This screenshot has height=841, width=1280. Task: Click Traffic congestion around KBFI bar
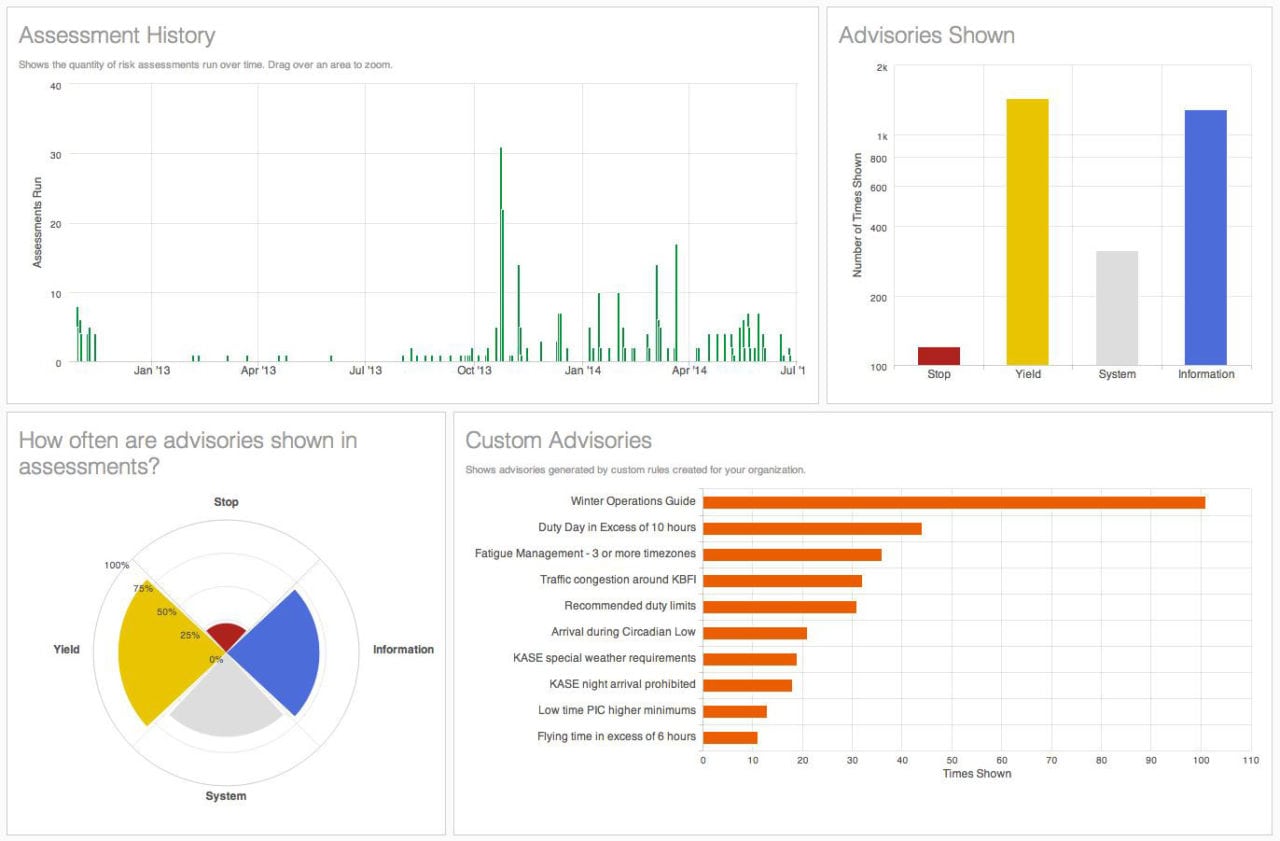click(782, 580)
